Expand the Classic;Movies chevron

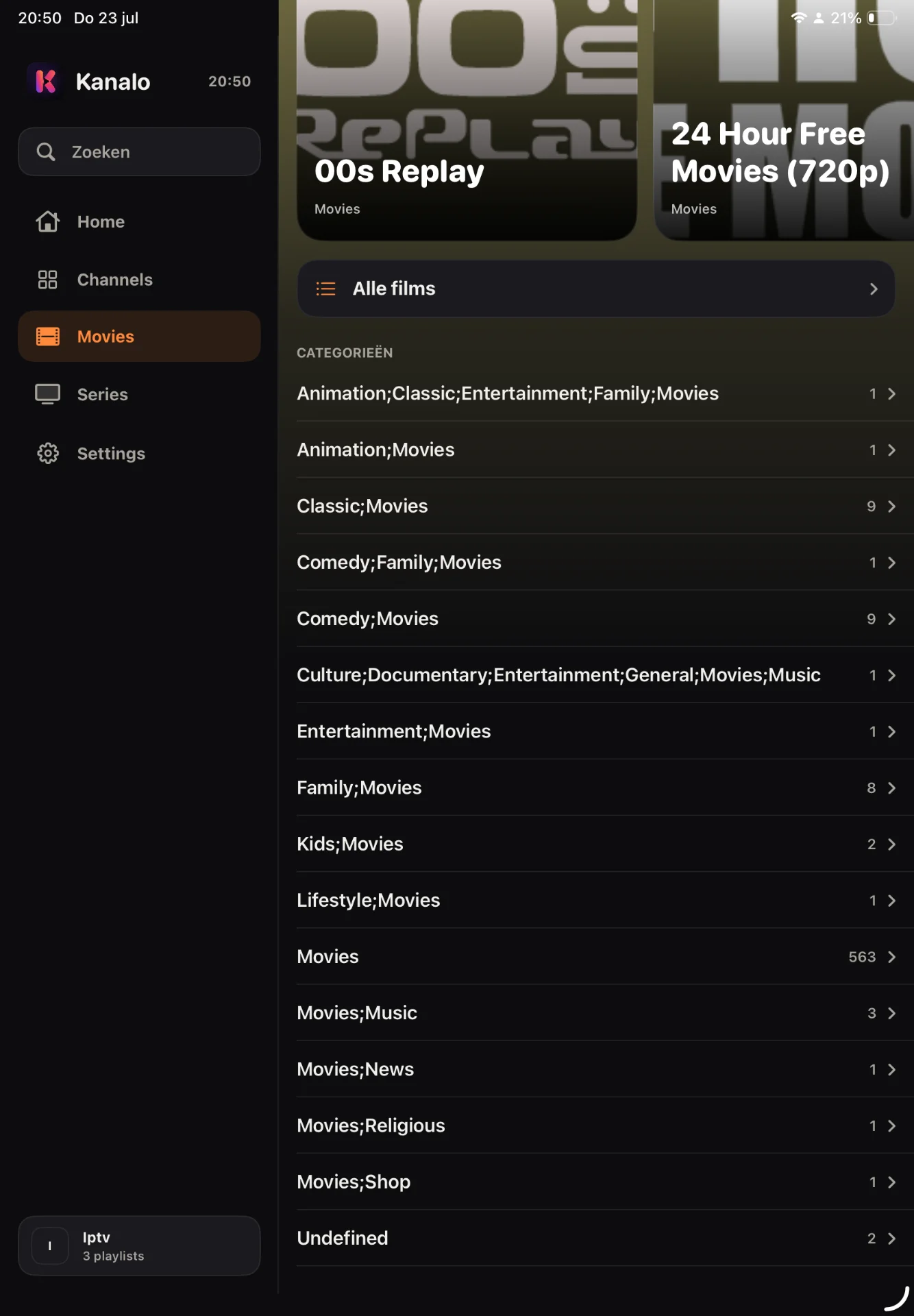pyautogui.click(x=891, y=506)
